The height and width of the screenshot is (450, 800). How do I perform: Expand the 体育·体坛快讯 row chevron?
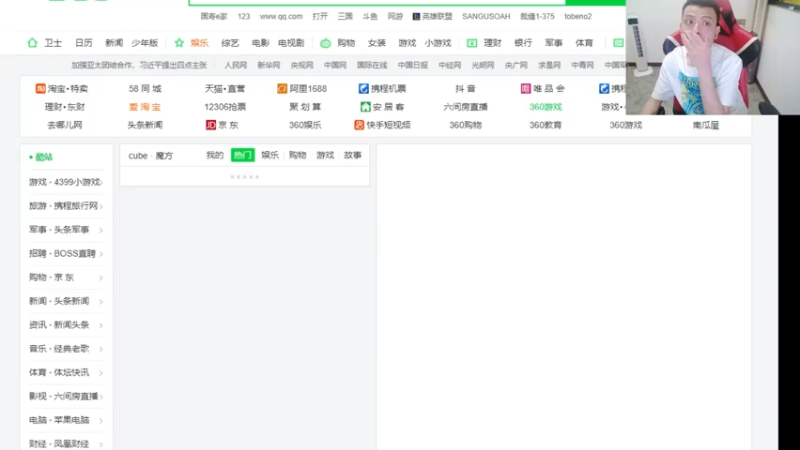click(101, 373)
